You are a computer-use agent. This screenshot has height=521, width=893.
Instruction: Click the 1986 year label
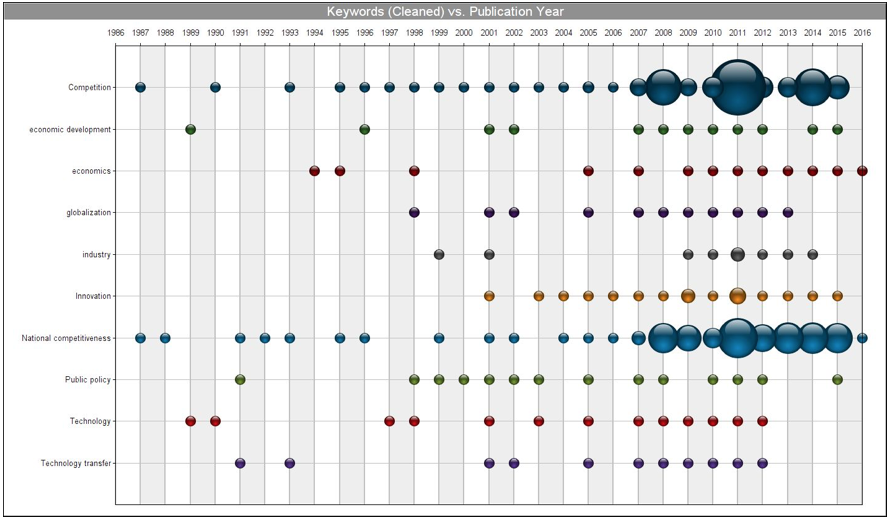116,33
